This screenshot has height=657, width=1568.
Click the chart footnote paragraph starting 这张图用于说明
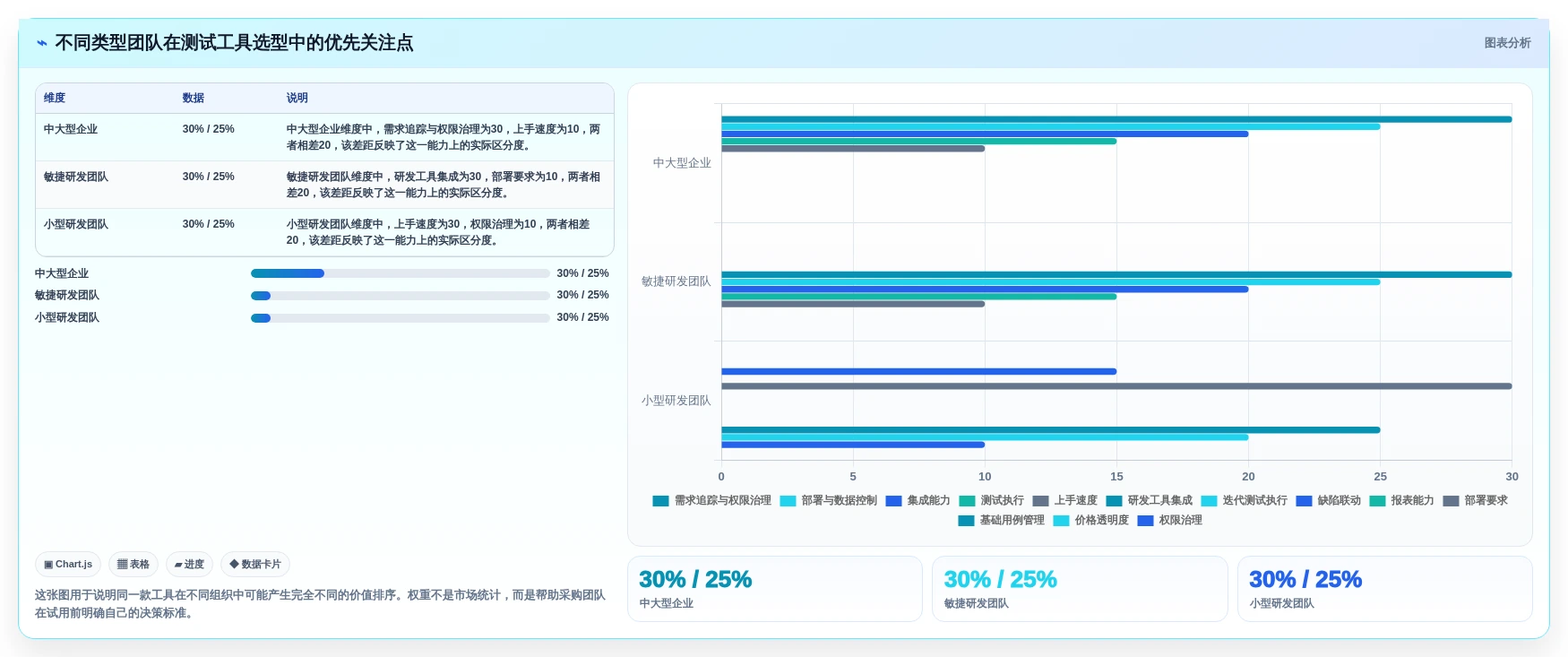pyautogui.click(x=320, y=604)
